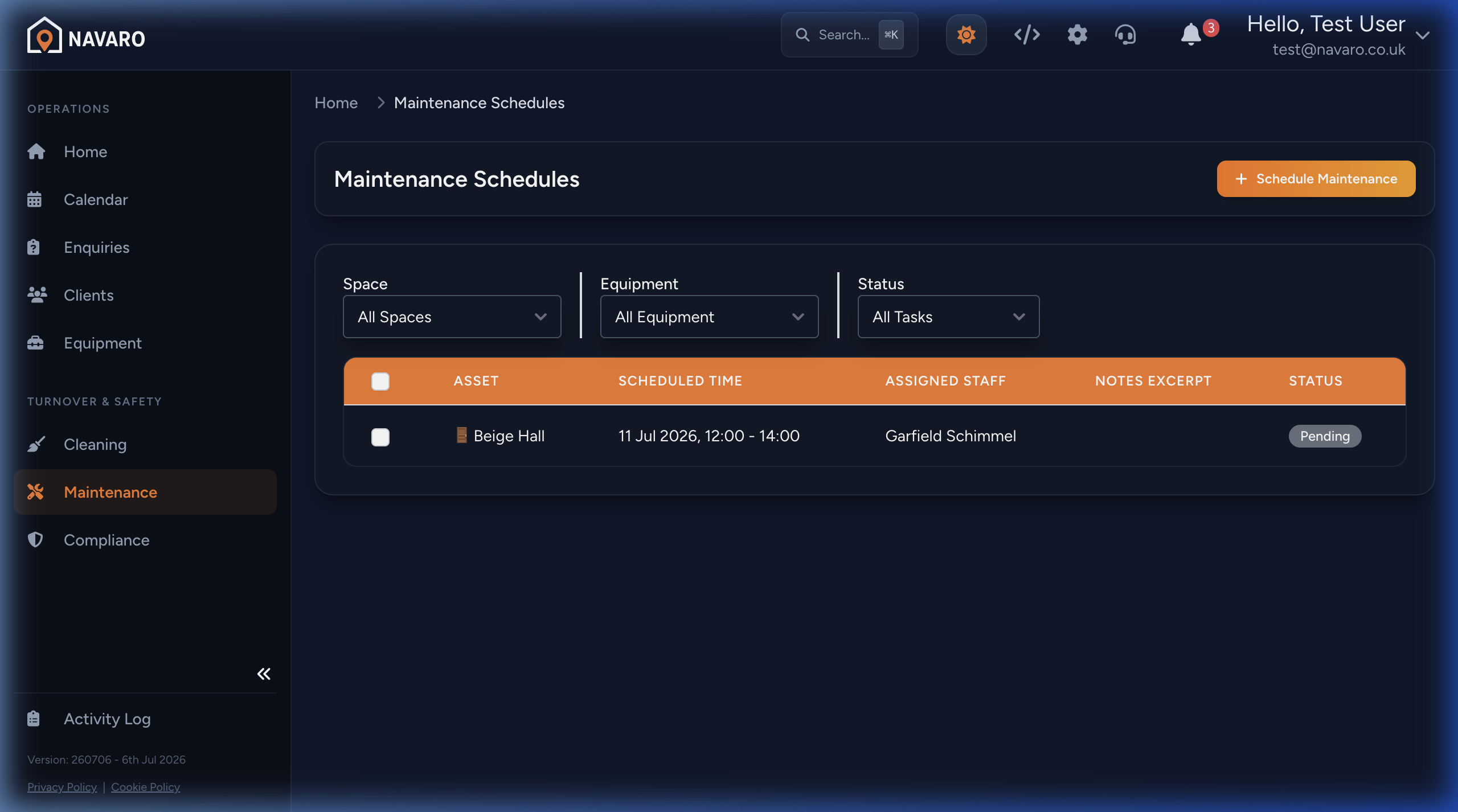Open Compliance in the sidebar
The height and width of the screenshot is (812, 1458).
[145, 540]
